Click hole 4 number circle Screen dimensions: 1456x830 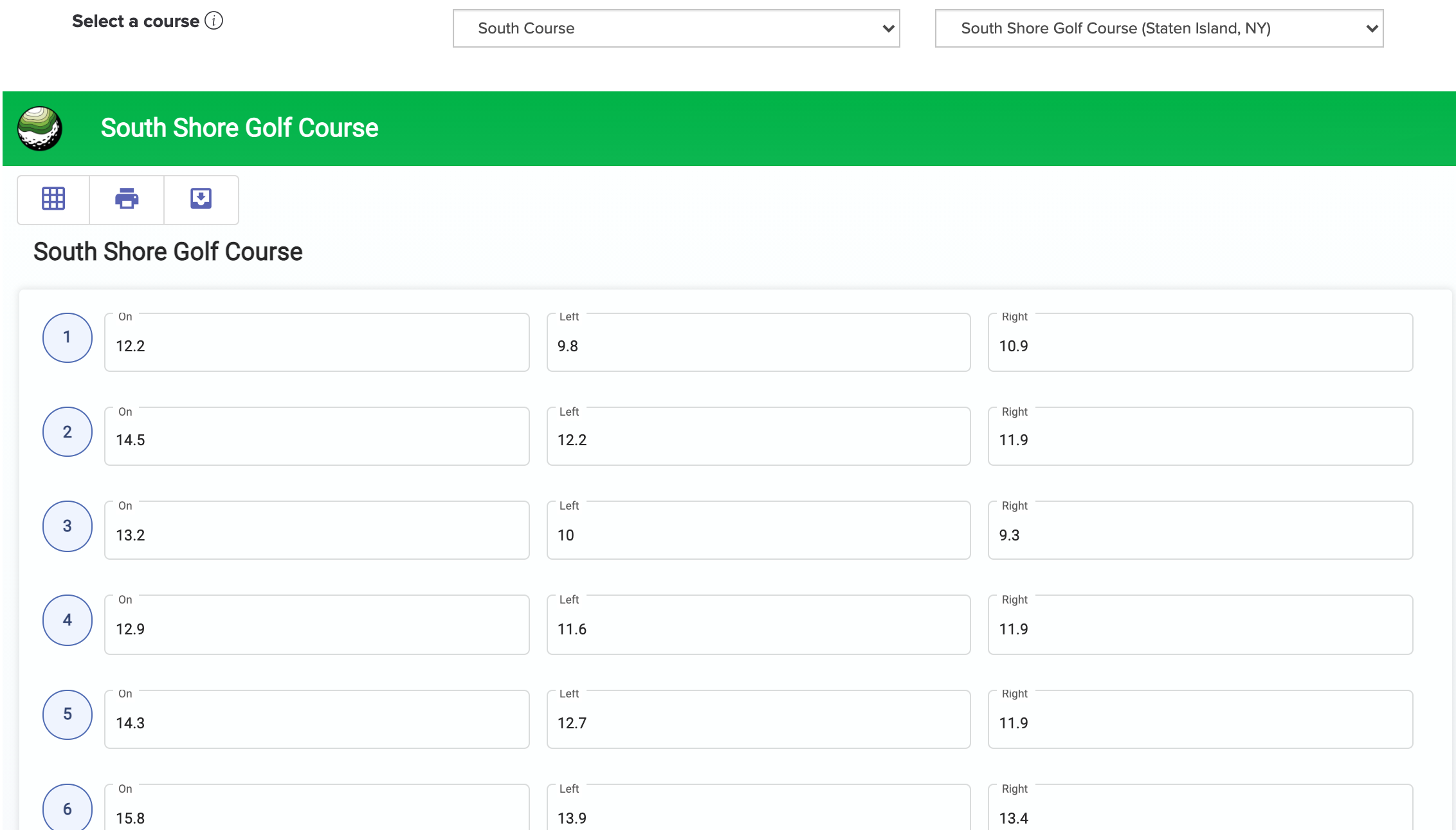(68, 620)
